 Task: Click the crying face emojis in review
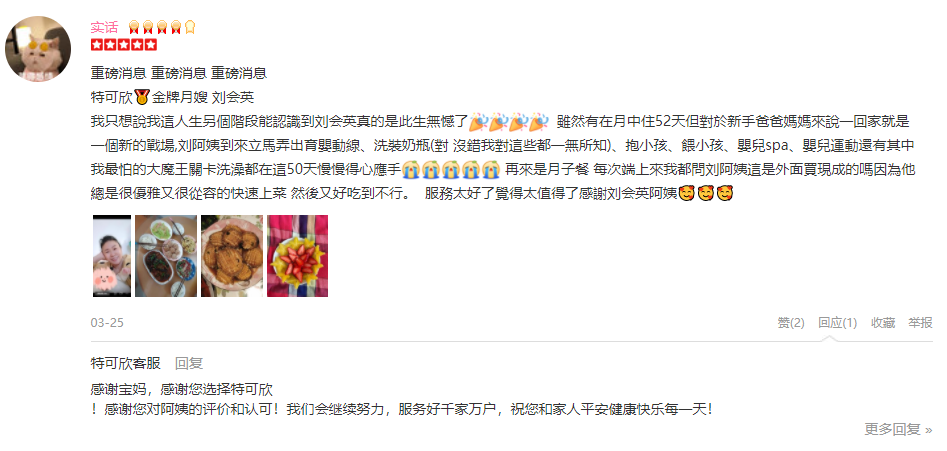pos(452,170)
